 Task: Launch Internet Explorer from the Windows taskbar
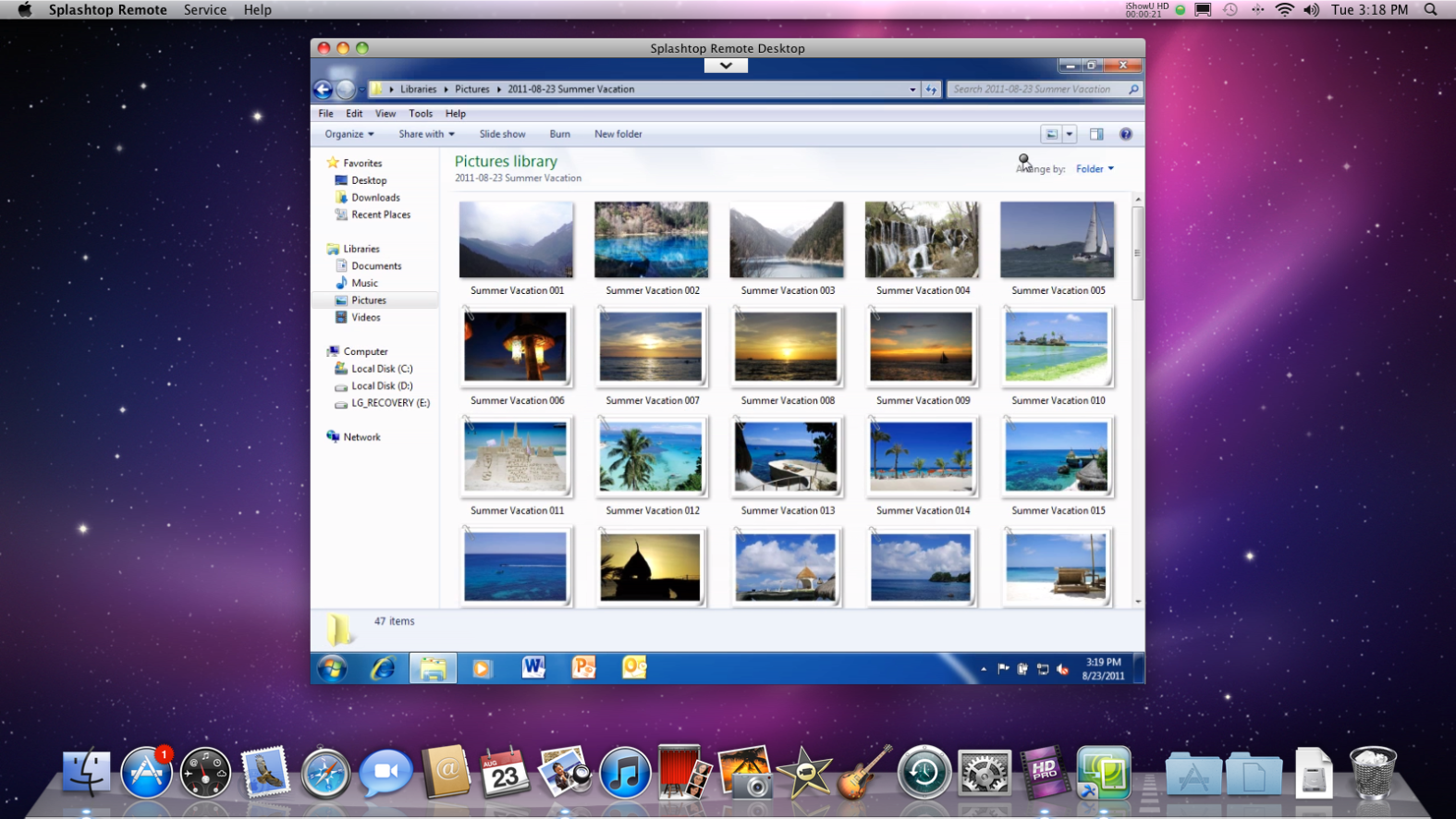[383, 667]
